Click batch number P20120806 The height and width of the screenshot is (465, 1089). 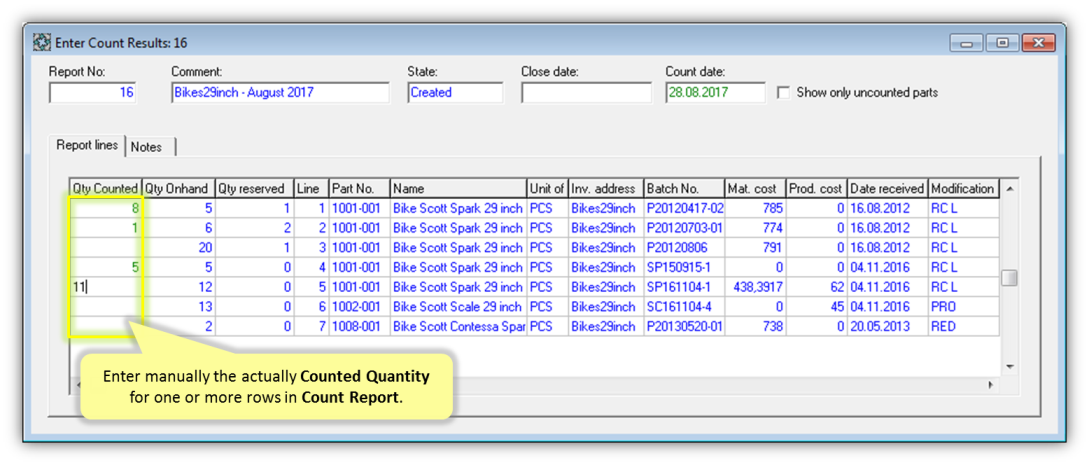pyautogui.click(x=684, y=247)
